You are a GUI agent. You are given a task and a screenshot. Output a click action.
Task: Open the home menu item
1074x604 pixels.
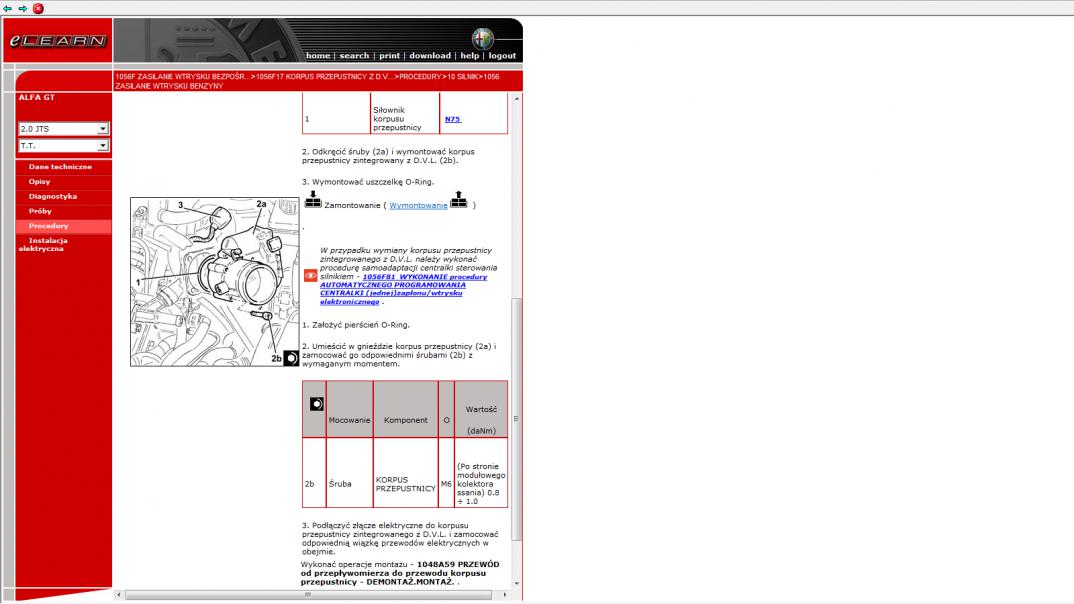(318, 55)
